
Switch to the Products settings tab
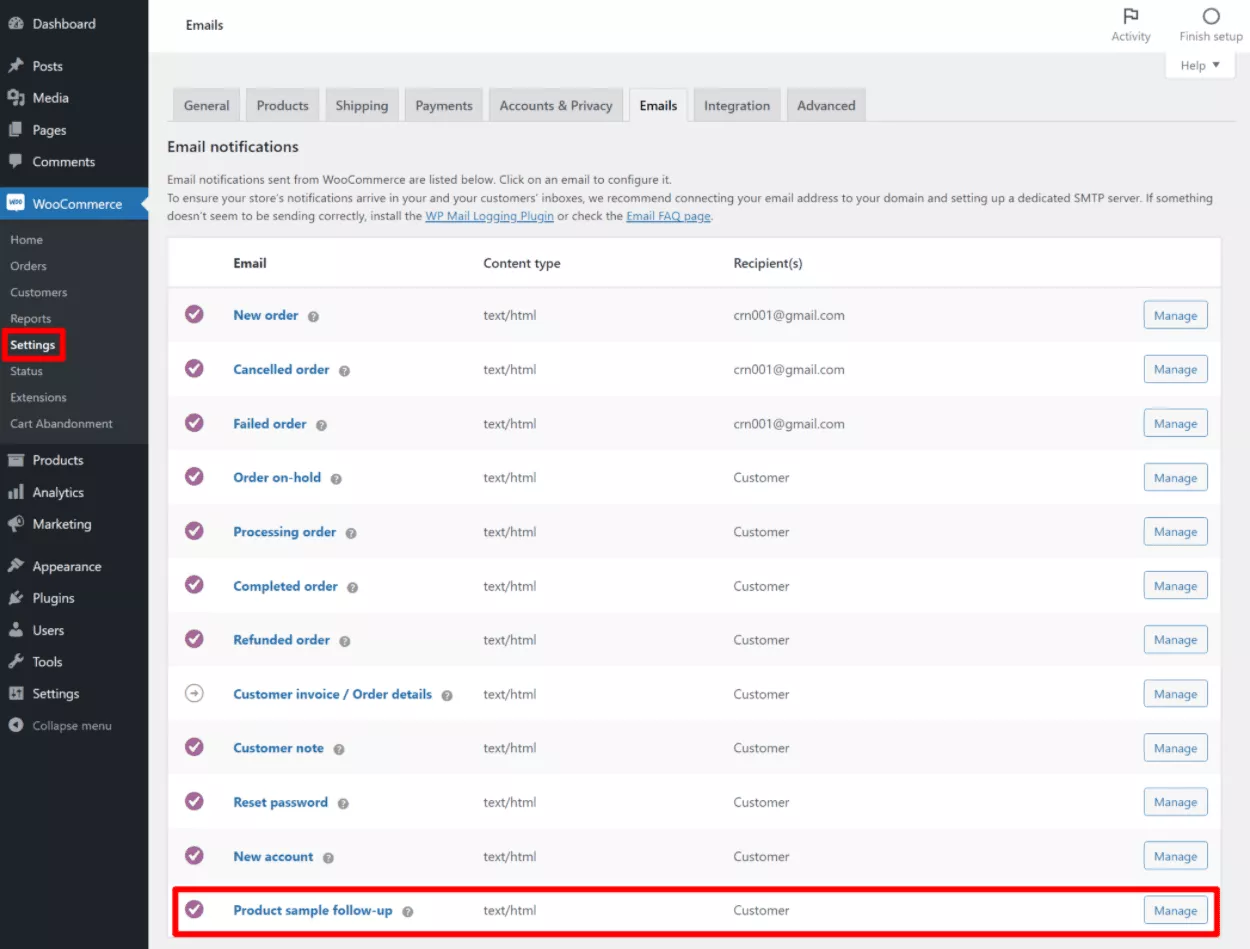click(282, 105)
